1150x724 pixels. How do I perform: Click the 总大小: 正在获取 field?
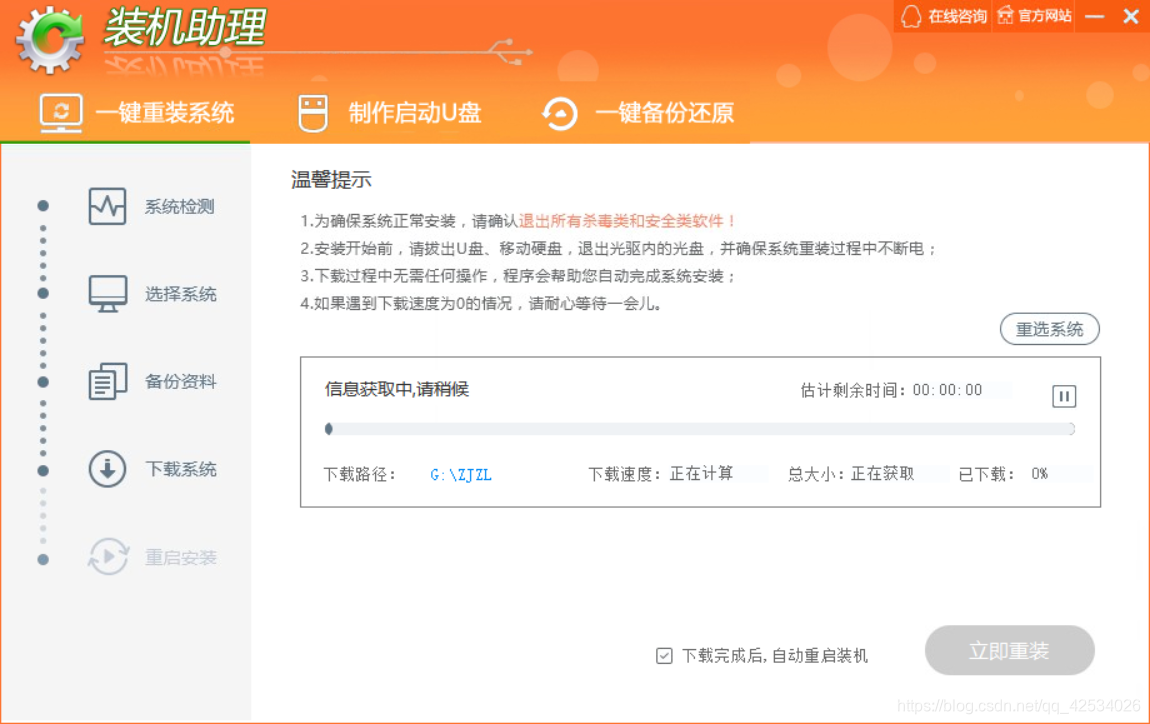(x=851, y=474)
